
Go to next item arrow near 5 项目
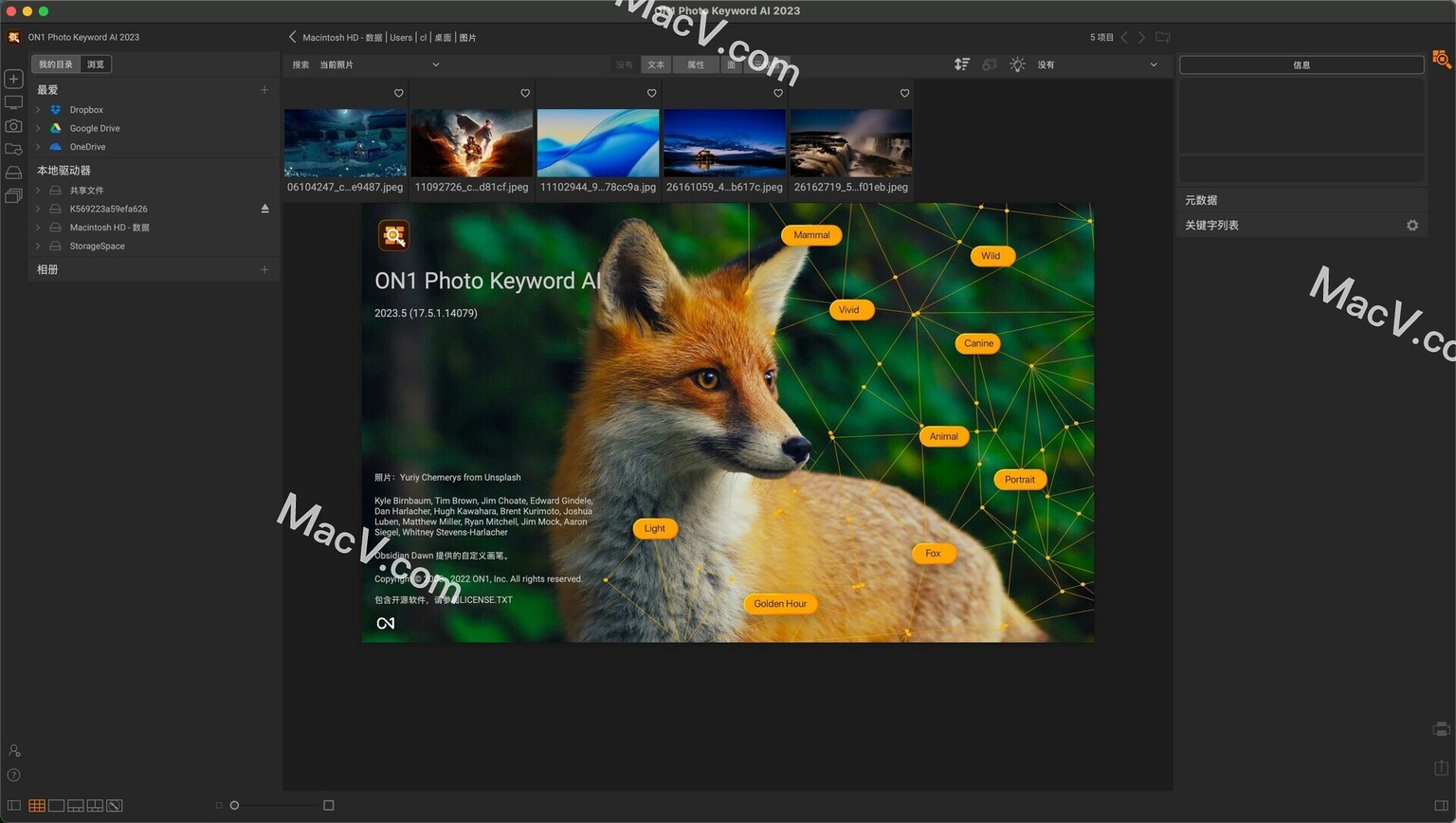pos(1141,37)
